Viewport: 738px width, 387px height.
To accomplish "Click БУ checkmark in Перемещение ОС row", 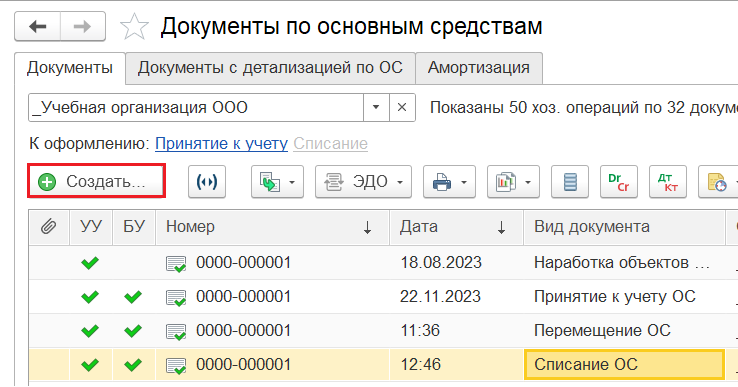I will coord(133,331).
